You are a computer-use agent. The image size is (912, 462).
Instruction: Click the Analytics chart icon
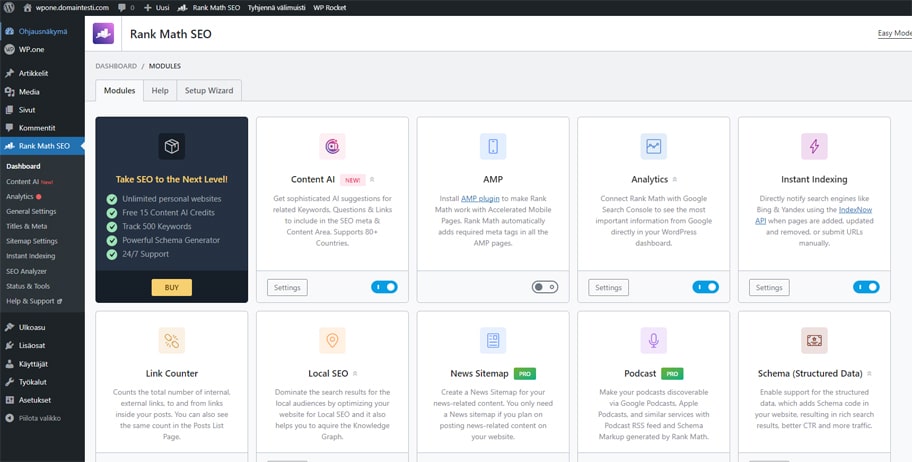pyautogui.click(x=653, y=147)
